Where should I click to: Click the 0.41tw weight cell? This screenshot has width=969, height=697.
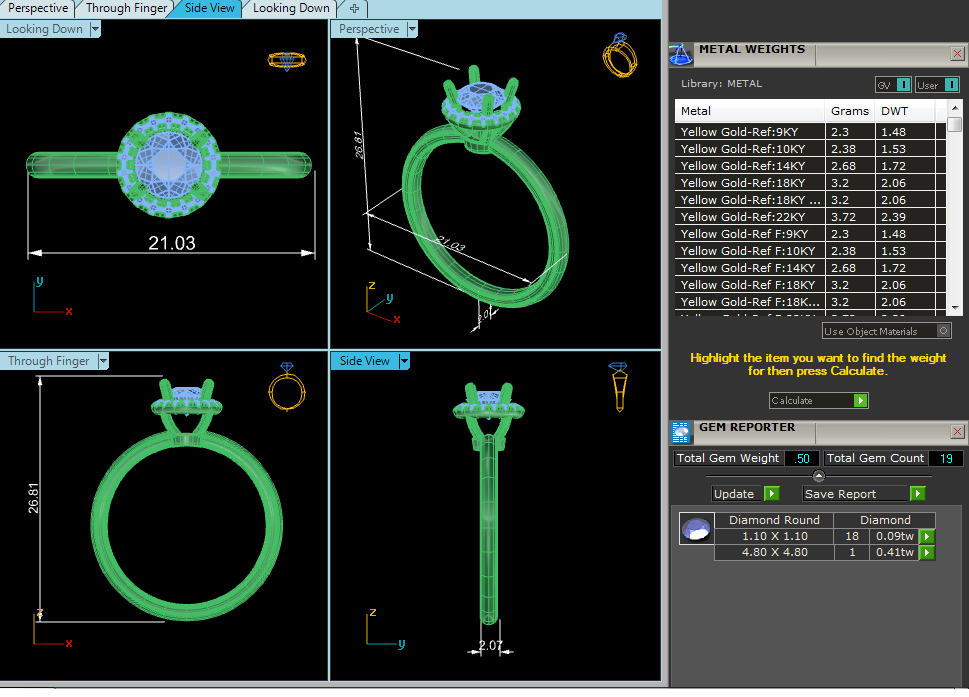point(894,552)
